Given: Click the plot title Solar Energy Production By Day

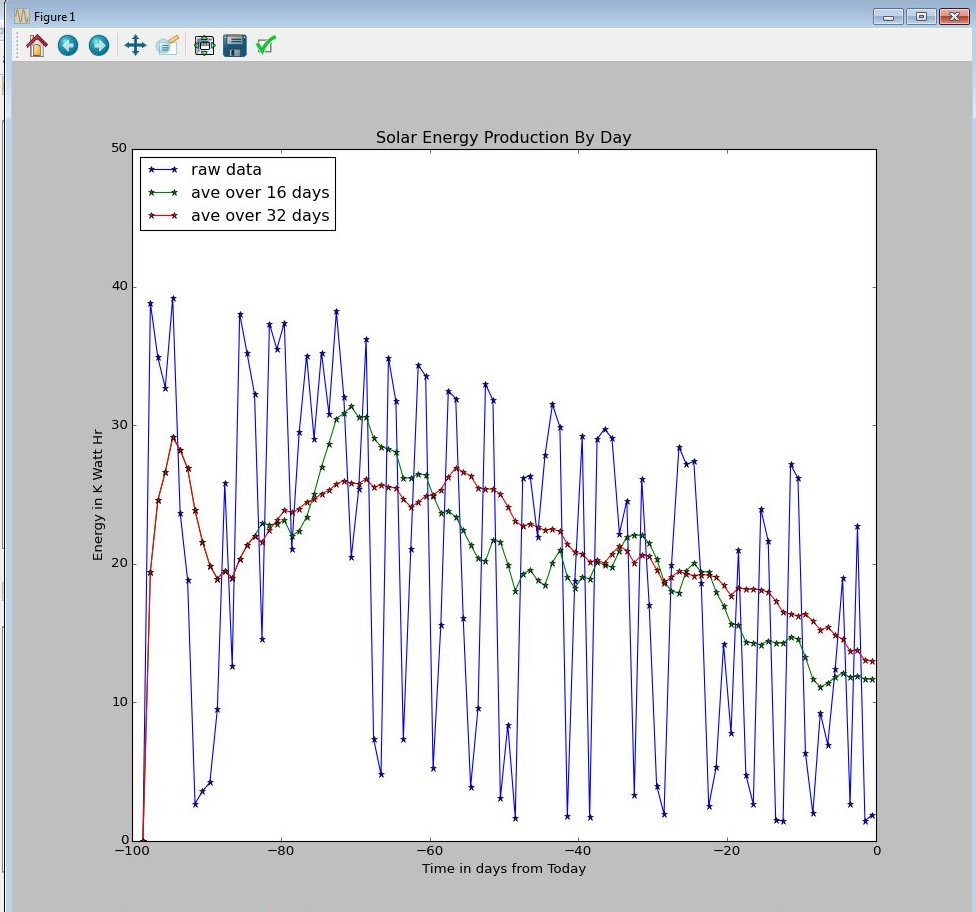Looking at the screenshot, I should coord(504,138).
